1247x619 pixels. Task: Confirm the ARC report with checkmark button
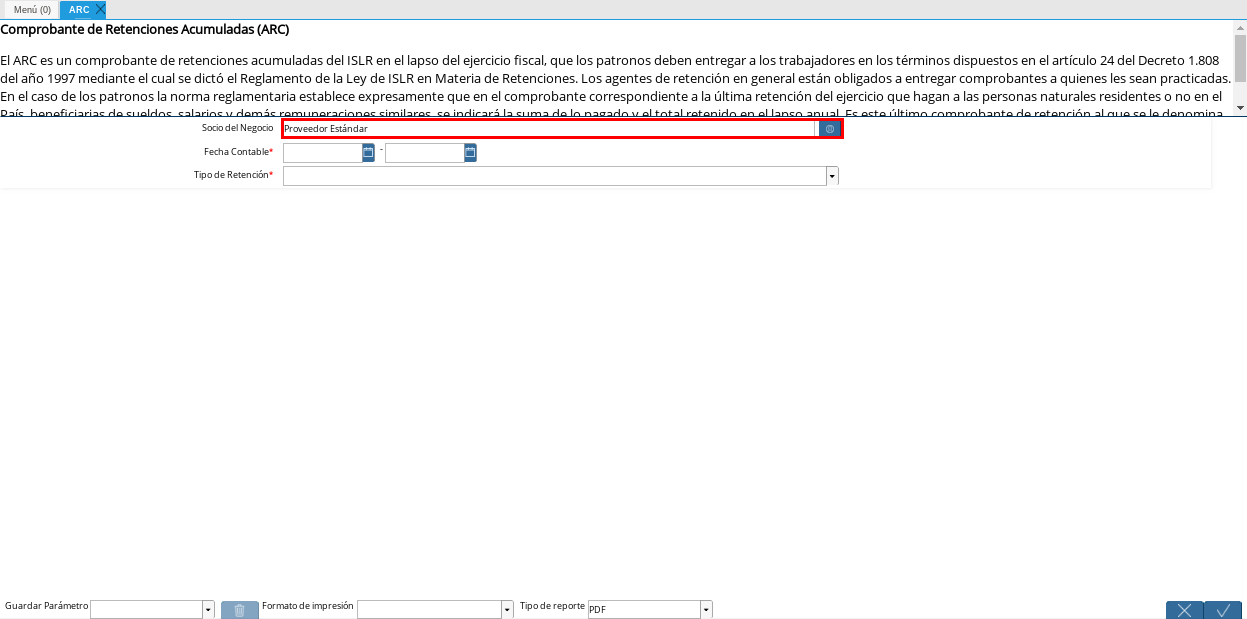pyautogui.click(x=1222, y=610)
